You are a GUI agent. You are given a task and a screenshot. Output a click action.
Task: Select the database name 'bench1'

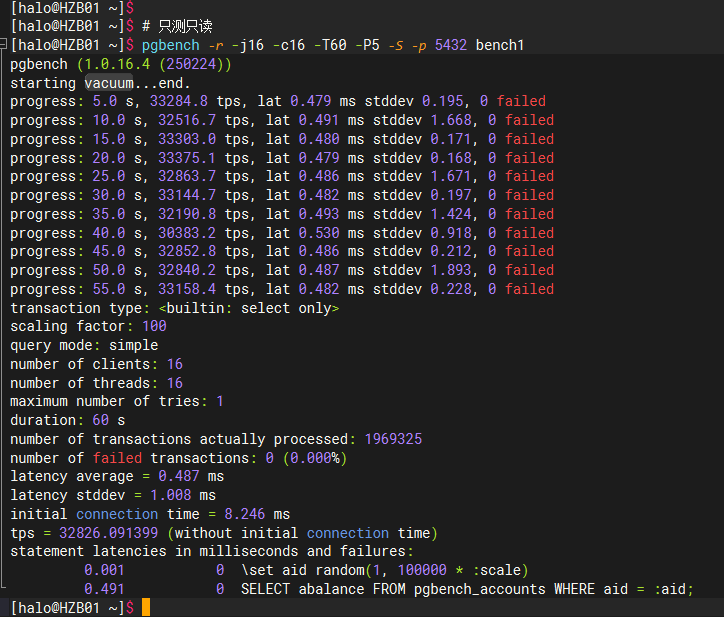point(500,45)
